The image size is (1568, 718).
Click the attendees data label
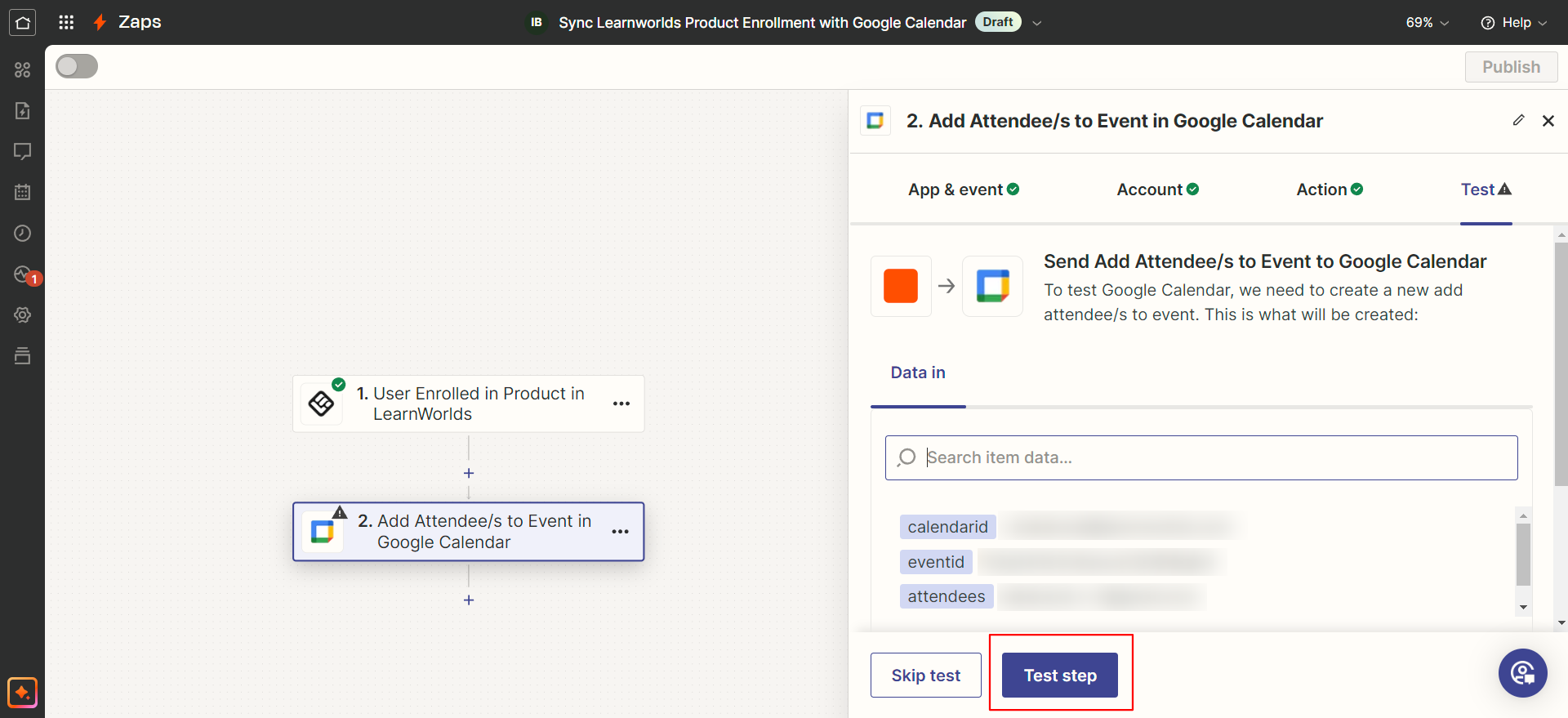[x=947, y=596]
